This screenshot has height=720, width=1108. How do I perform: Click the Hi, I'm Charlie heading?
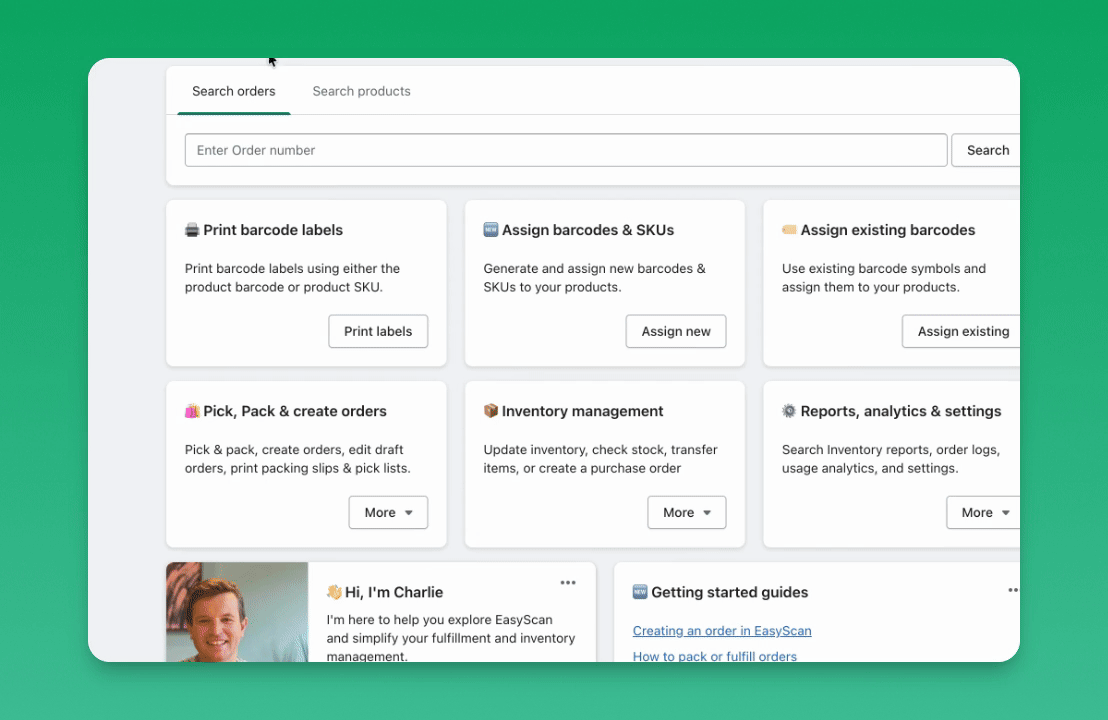394,592
